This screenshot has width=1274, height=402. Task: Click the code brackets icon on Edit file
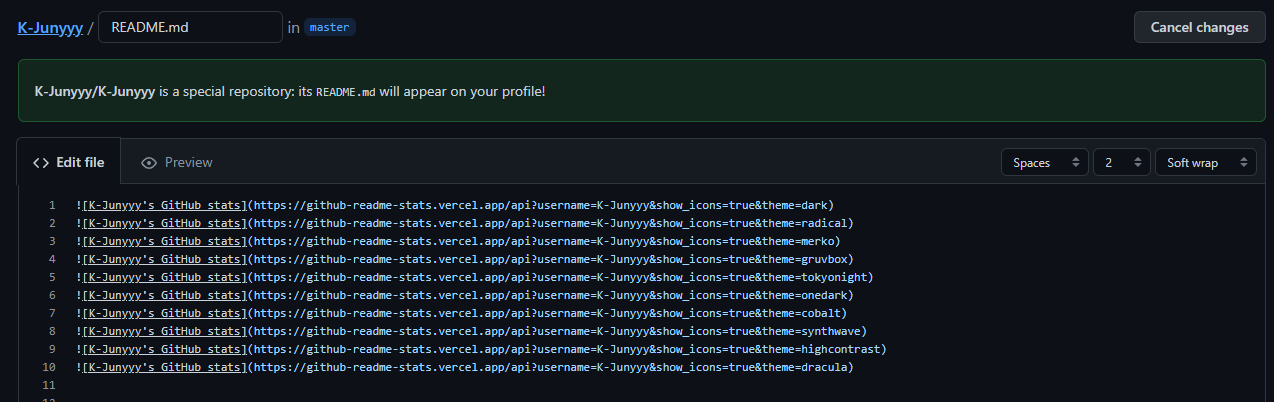(x=41, y=162)
